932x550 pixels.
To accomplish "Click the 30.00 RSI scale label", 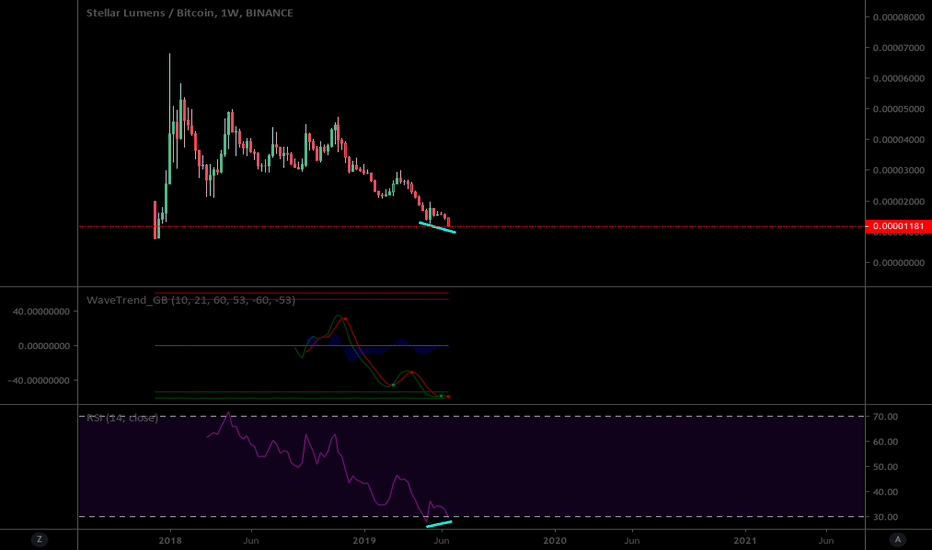I will click(885, 517).
